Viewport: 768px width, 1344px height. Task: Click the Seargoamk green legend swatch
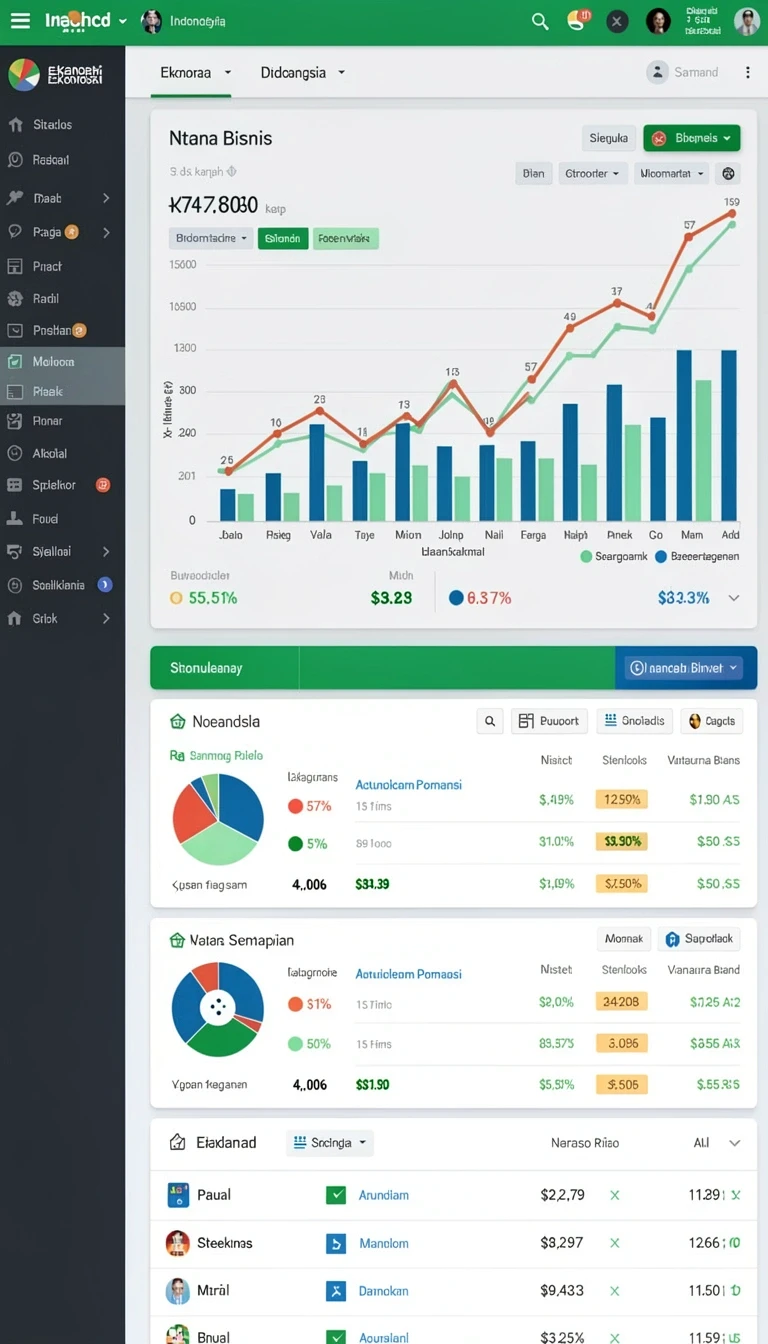[x=586, y=557]
